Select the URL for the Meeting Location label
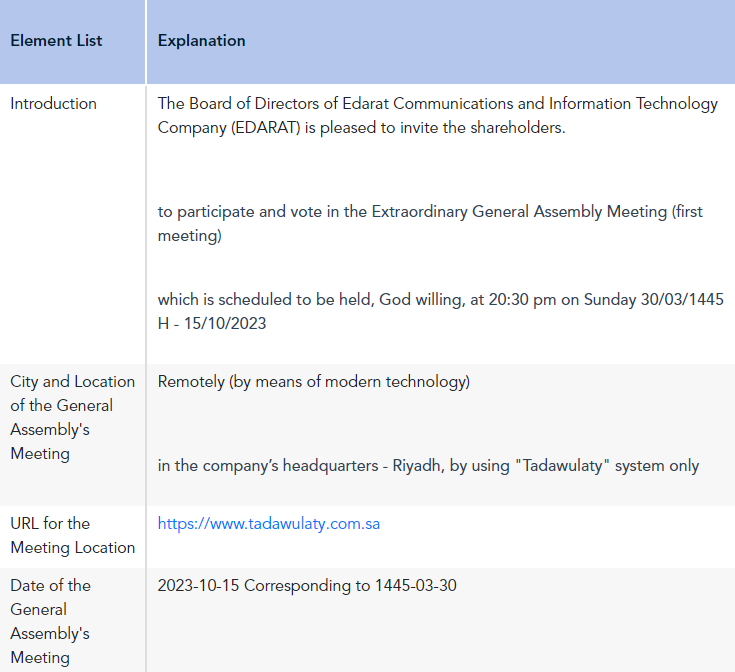735x672 pixels. coord(73,536)
